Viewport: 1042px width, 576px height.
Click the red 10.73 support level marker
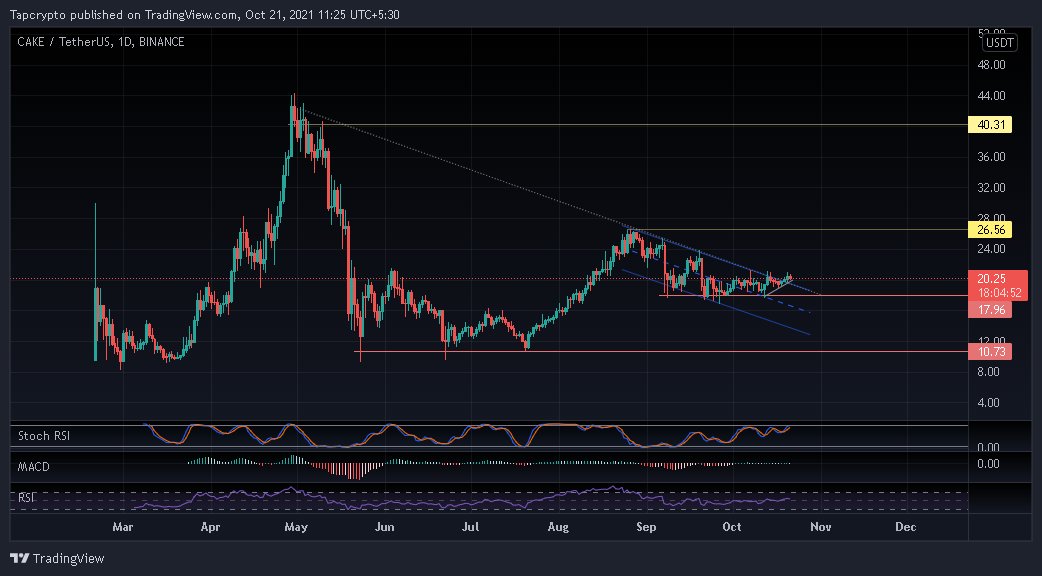pos(991,351)
